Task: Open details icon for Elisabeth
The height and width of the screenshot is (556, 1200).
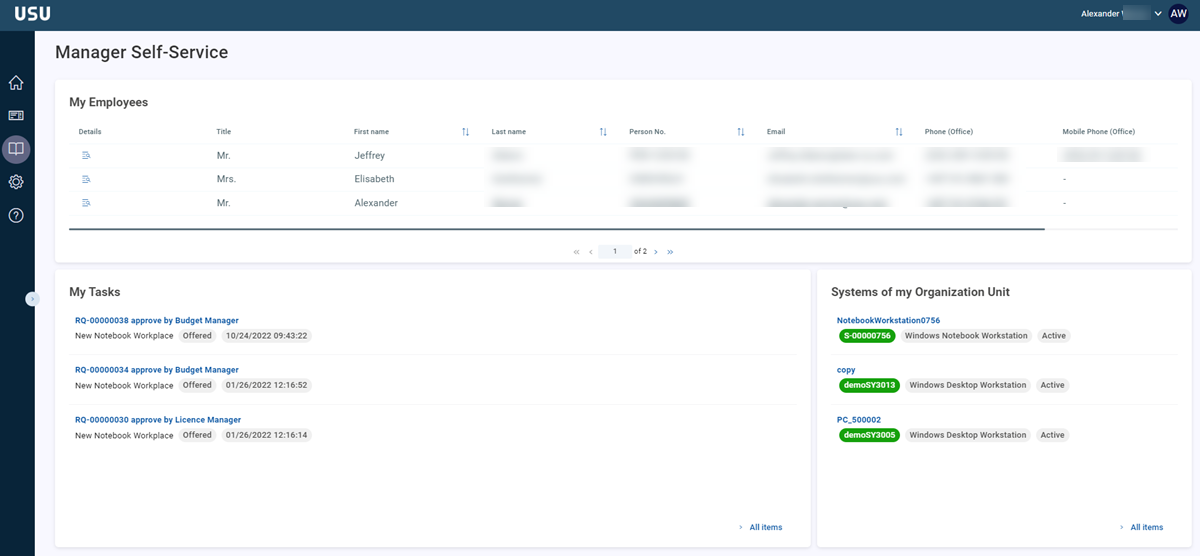Action: click(x=86, y=179)
